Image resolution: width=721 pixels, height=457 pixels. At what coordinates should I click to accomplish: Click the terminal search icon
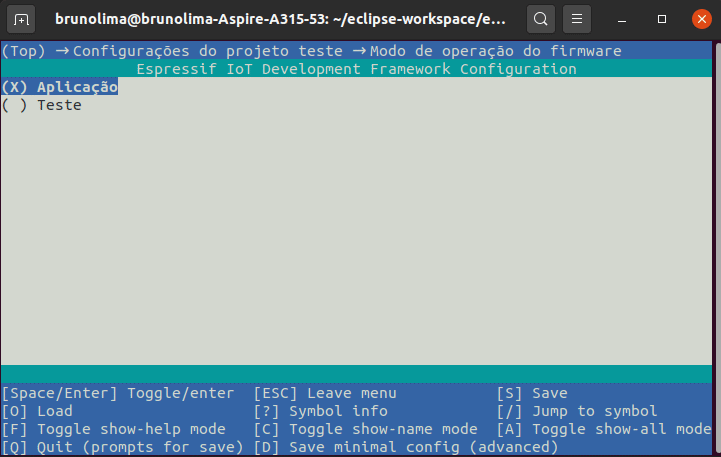[x=540, y=19]
